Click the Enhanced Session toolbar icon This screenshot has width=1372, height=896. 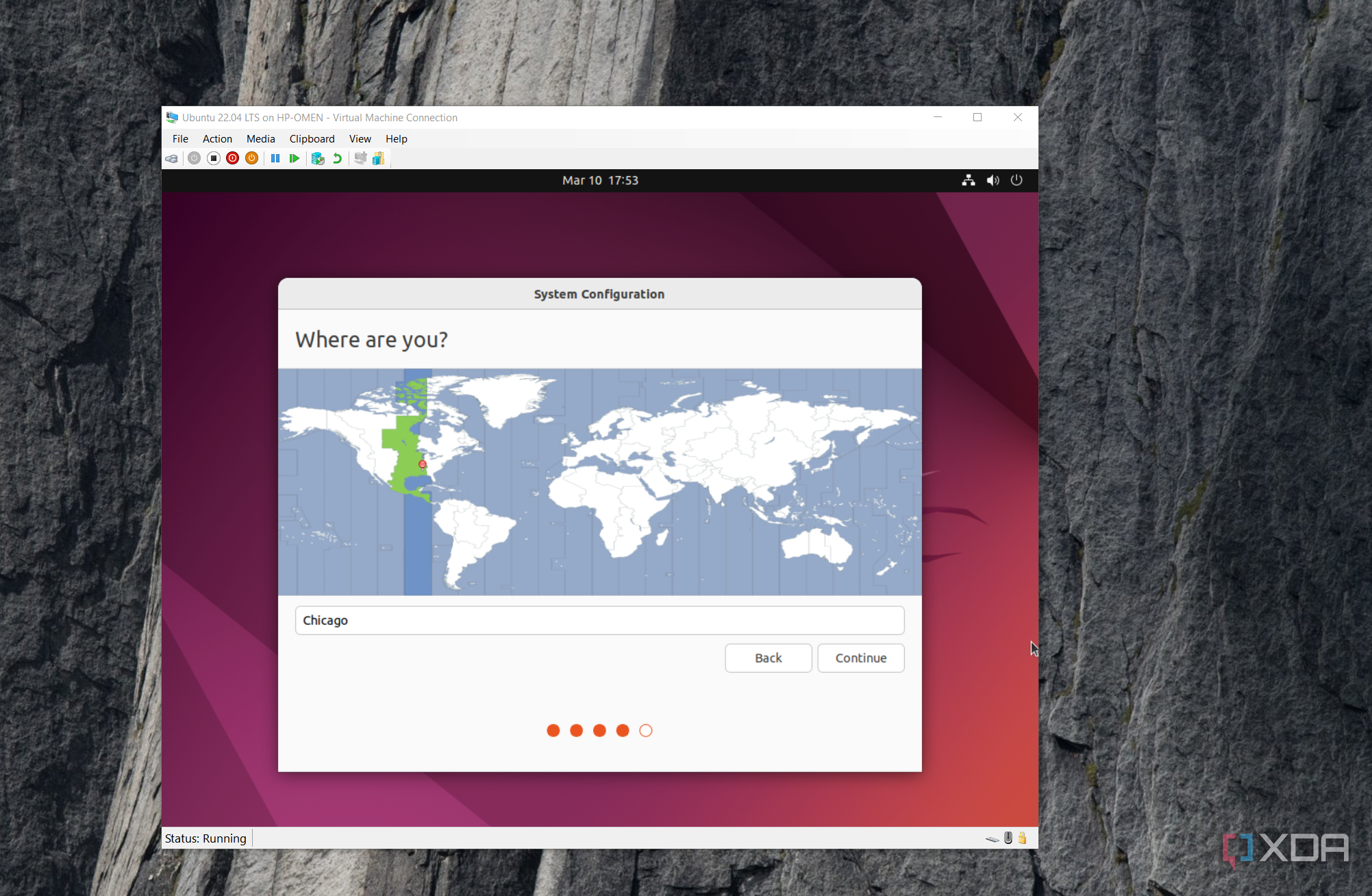(360, 159)
